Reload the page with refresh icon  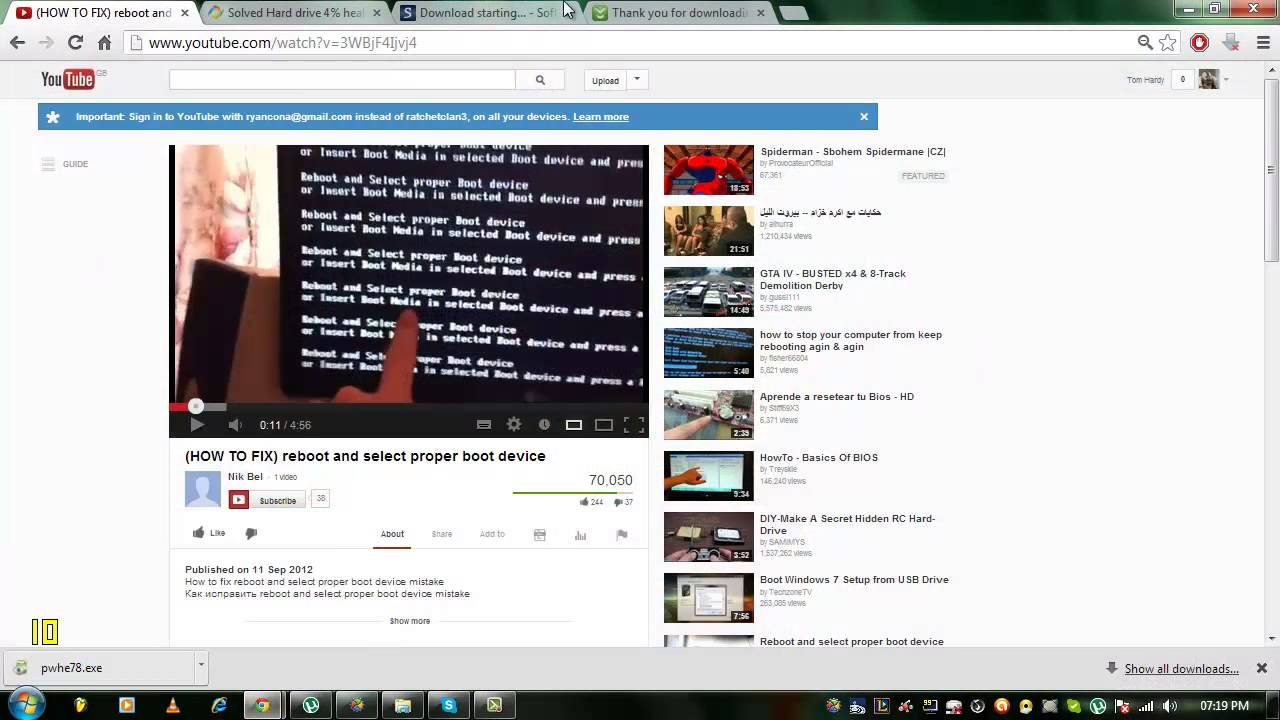pos(75,43)
